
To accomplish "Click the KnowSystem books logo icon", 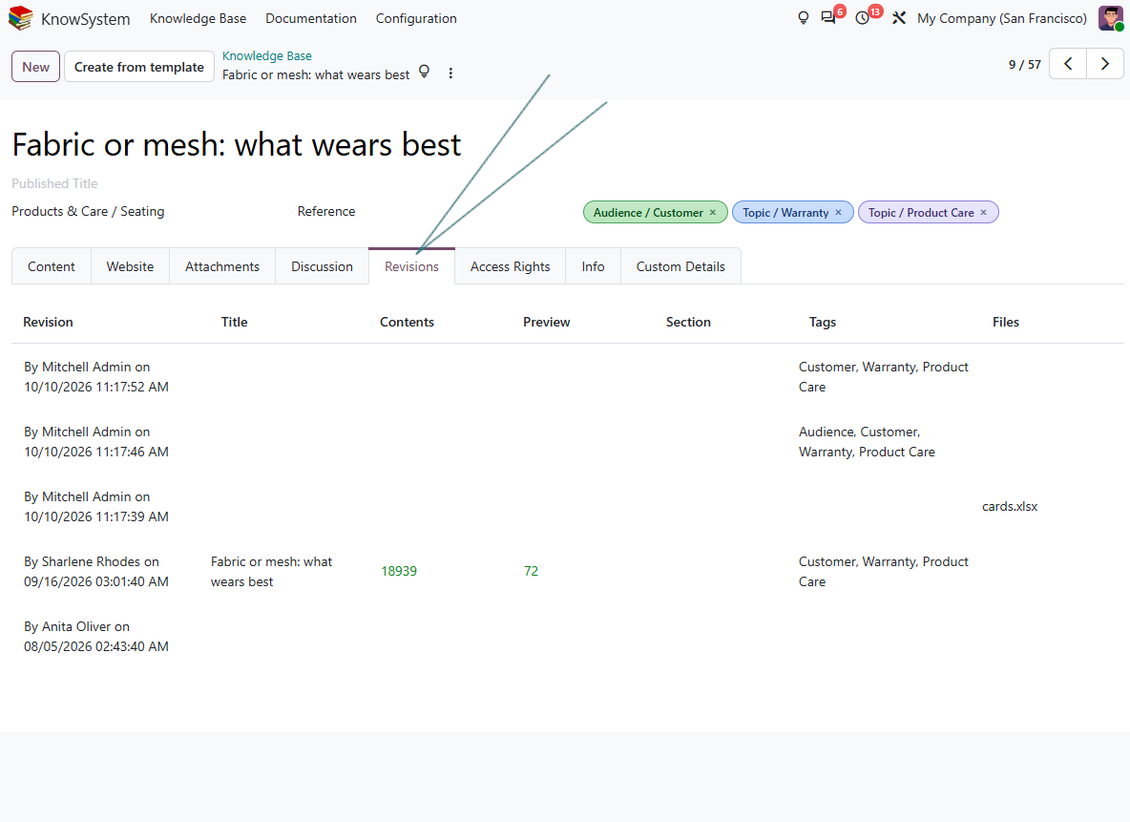I will (x=20, y=18).
